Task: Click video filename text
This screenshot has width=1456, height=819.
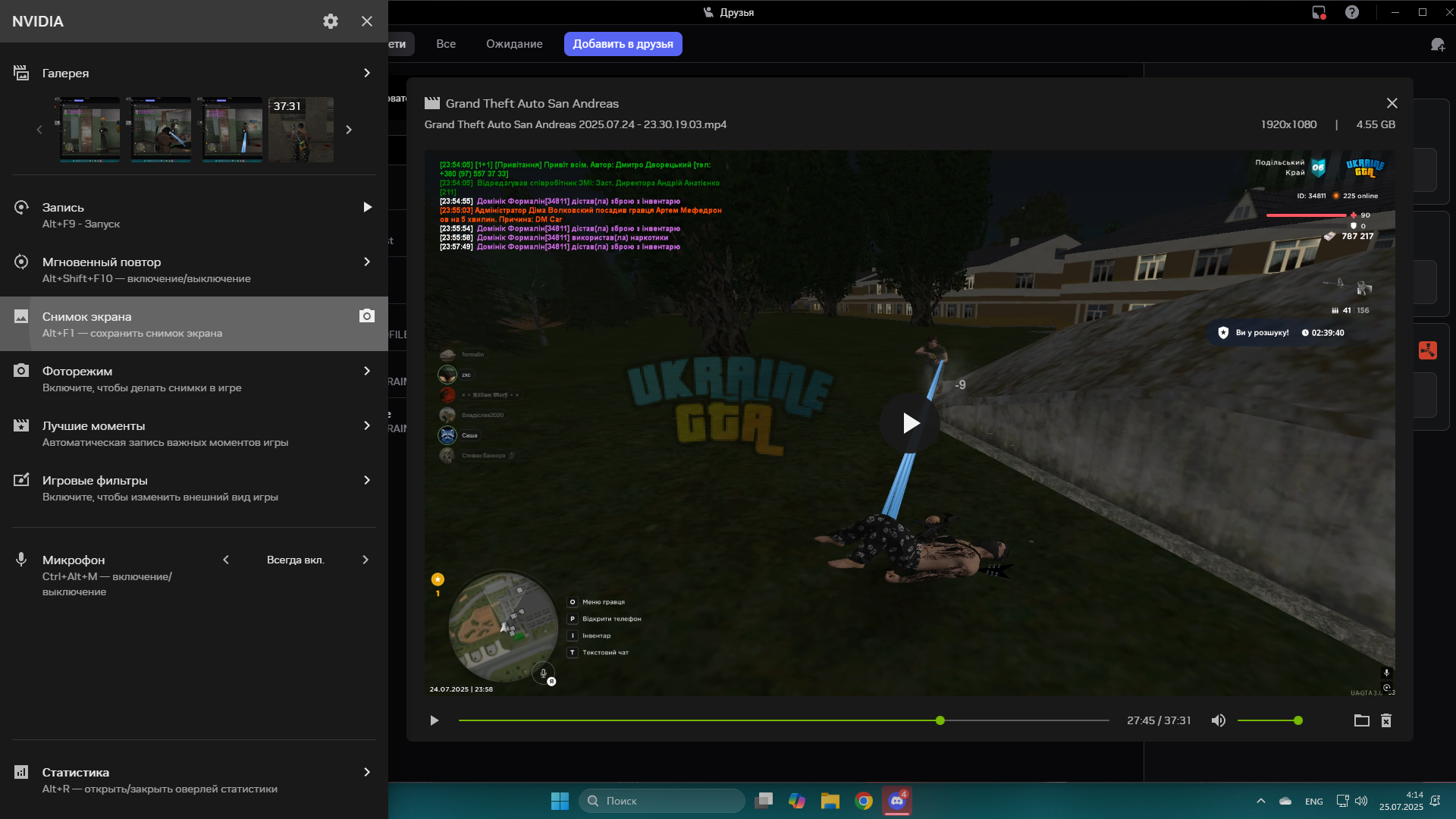Action: point(576,124)
